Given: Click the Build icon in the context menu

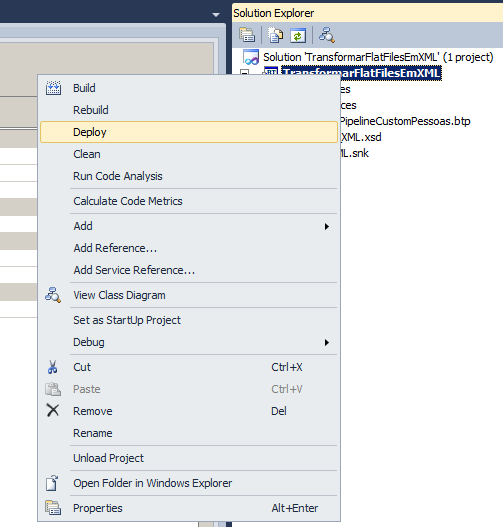Looking at the screenshot, I should click(53, 88).
